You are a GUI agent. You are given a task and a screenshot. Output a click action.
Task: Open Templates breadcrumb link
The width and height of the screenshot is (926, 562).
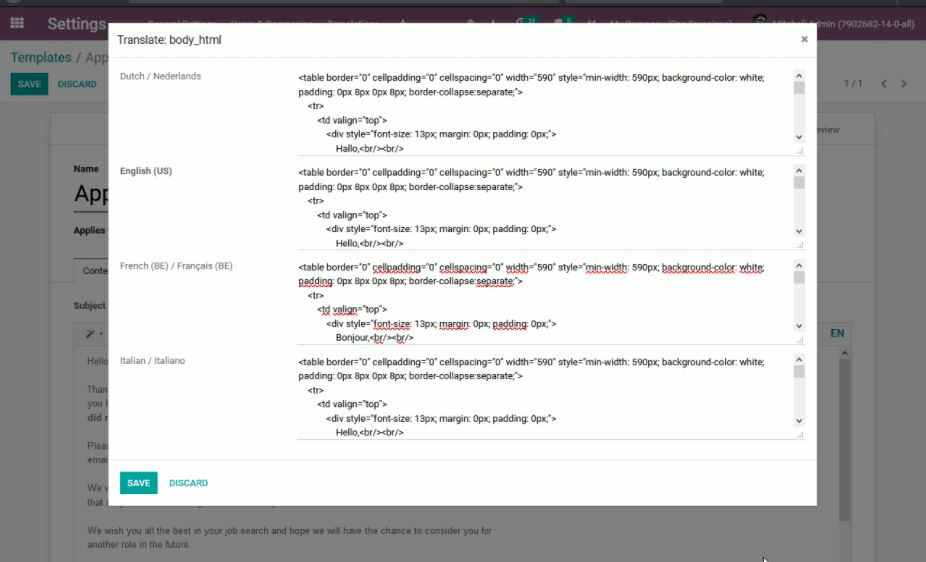click(x=41, y=58)
